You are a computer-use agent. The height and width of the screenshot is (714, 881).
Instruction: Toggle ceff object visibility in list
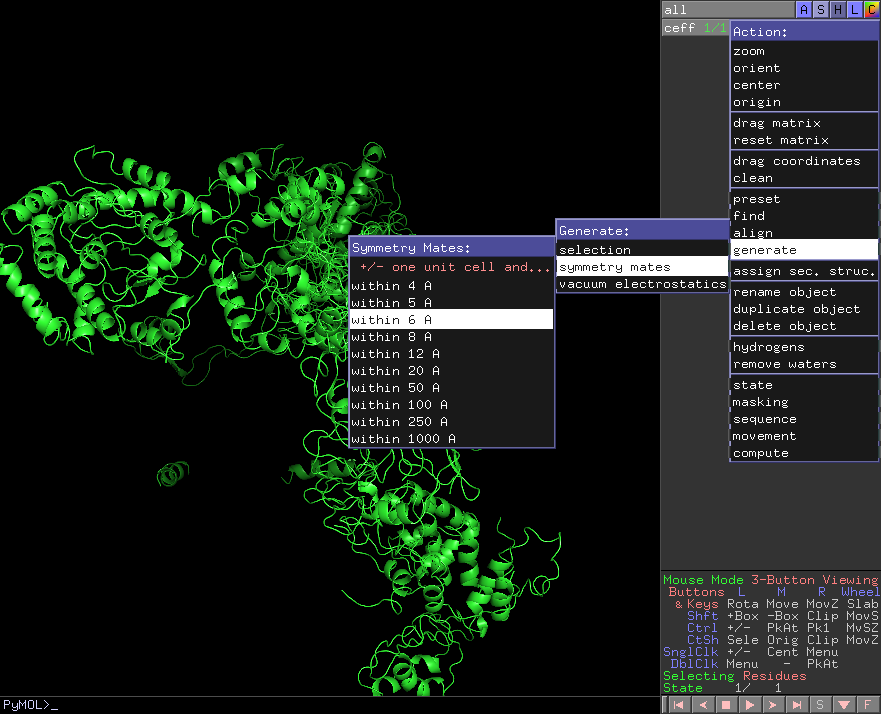tap(695, 28)
